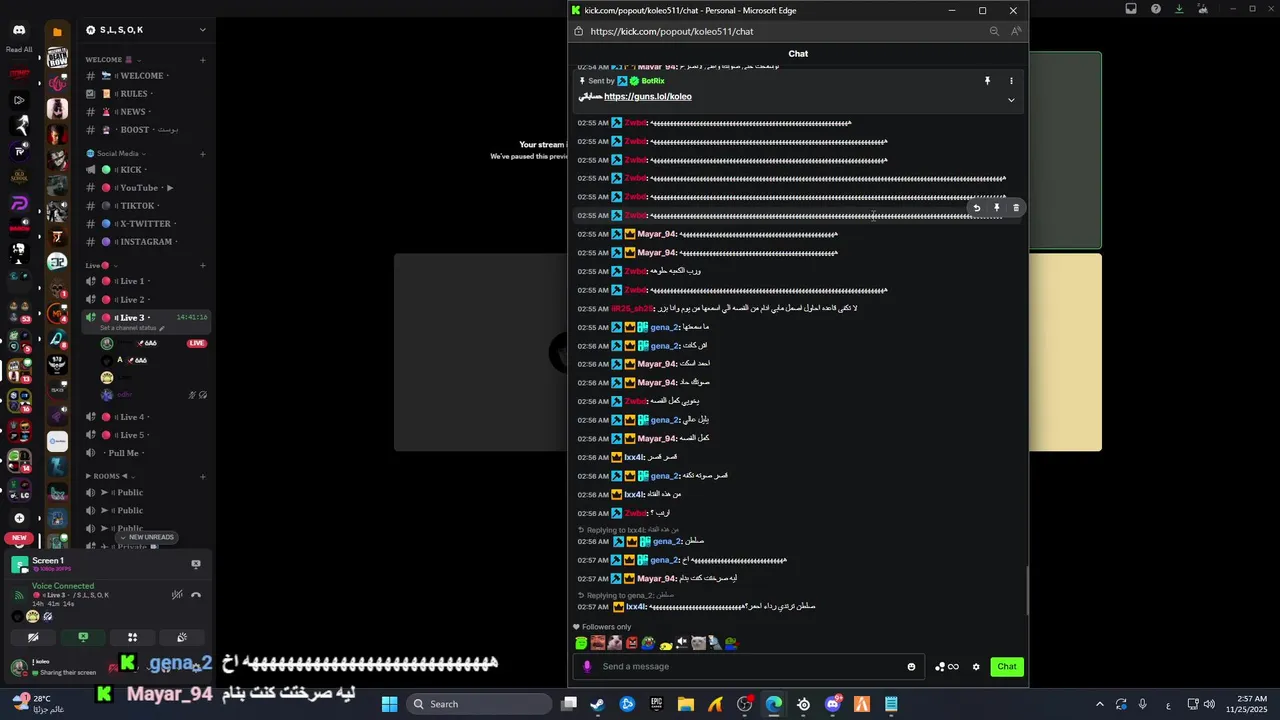Turn on camera in Discord voice panel
Viewport: 1280px width, 720px height.
tap(34, 637)
